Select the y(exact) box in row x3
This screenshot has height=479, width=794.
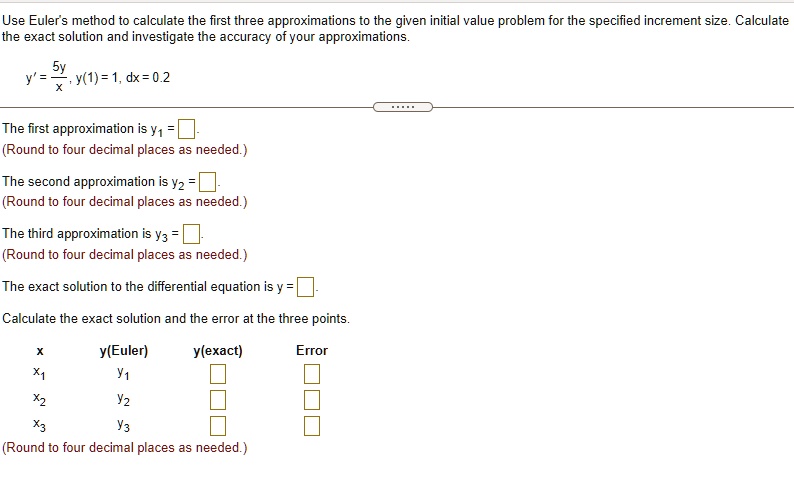pyautogui.click(x=218, y=426)
